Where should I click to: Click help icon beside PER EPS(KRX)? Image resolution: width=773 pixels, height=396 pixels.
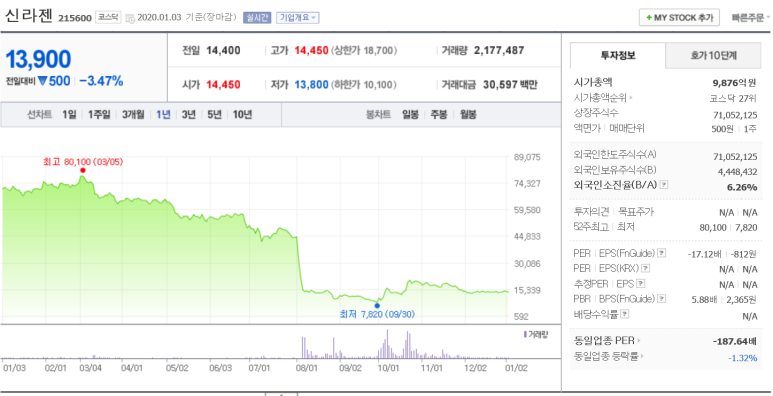pyautogui.click(x=645, y=268)
